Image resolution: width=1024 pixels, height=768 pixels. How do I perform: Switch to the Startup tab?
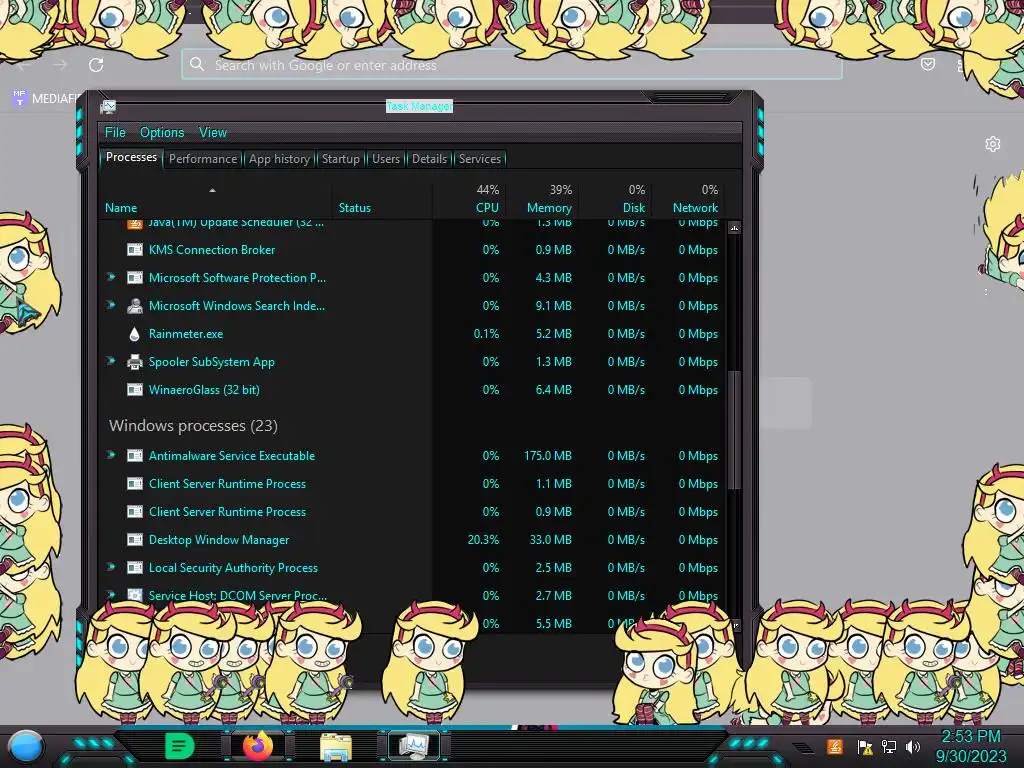tap(340, 159)
